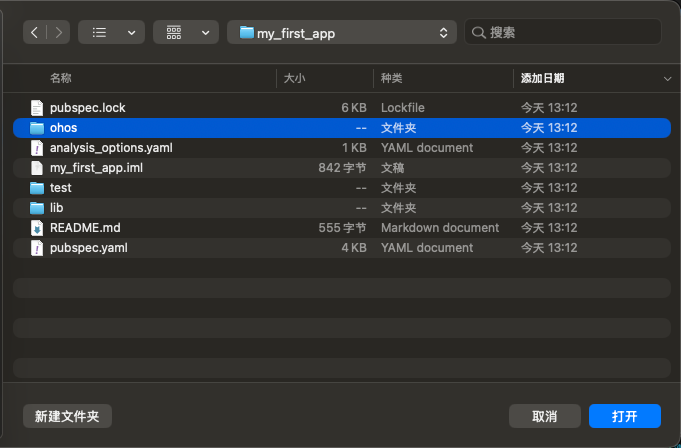
Task: Select the pubspec.lock file icon
Action: tap(37, 108)
